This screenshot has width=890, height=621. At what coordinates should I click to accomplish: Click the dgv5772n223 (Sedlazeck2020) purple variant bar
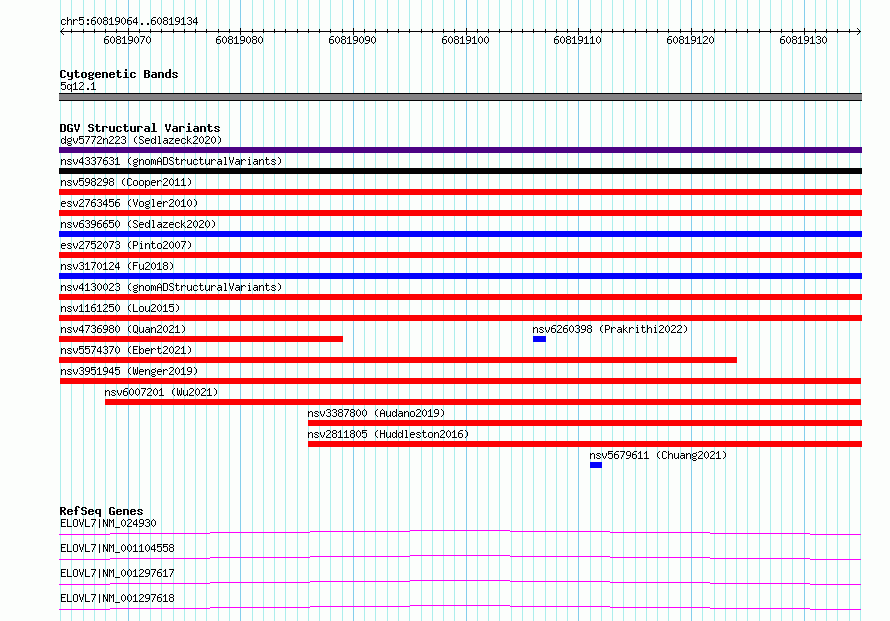tap(460, 150)
